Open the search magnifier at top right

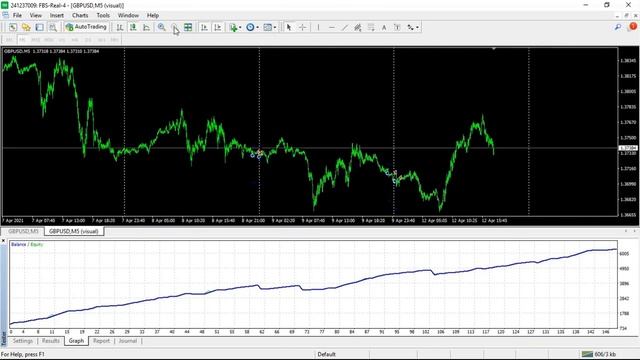(x=618, y=27)
